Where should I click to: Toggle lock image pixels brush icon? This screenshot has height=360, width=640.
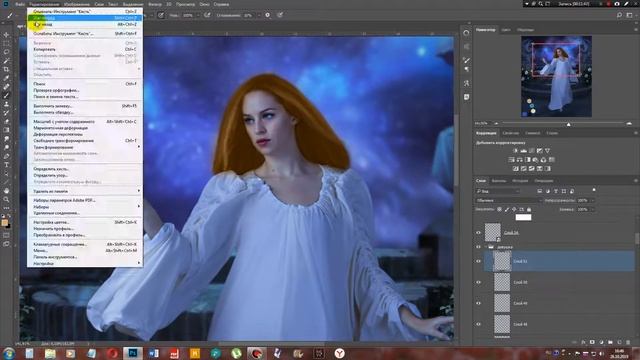pyautogui.click(x=507, y=209)
